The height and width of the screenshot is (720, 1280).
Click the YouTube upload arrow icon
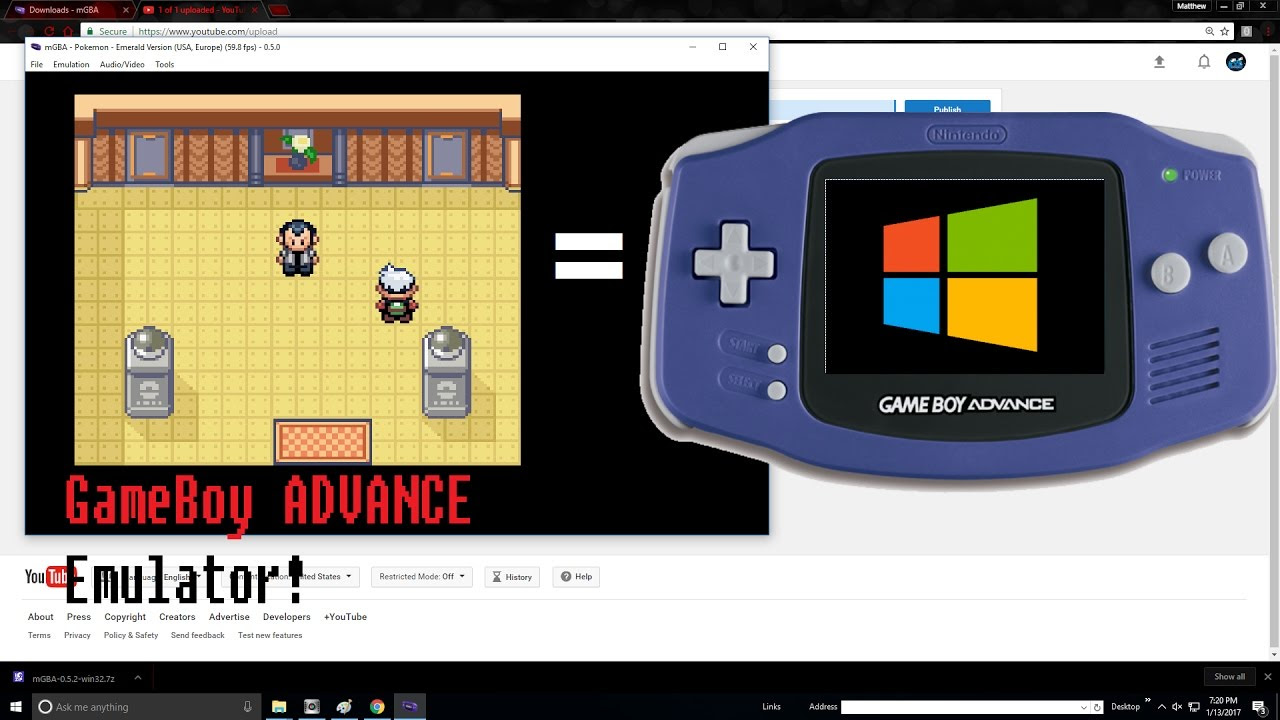(1159, 61)
